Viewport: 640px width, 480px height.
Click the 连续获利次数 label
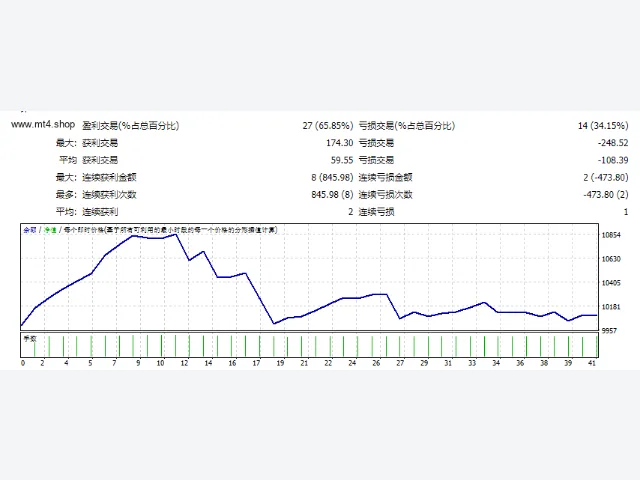pyautogui.click(x=109, y=194)
